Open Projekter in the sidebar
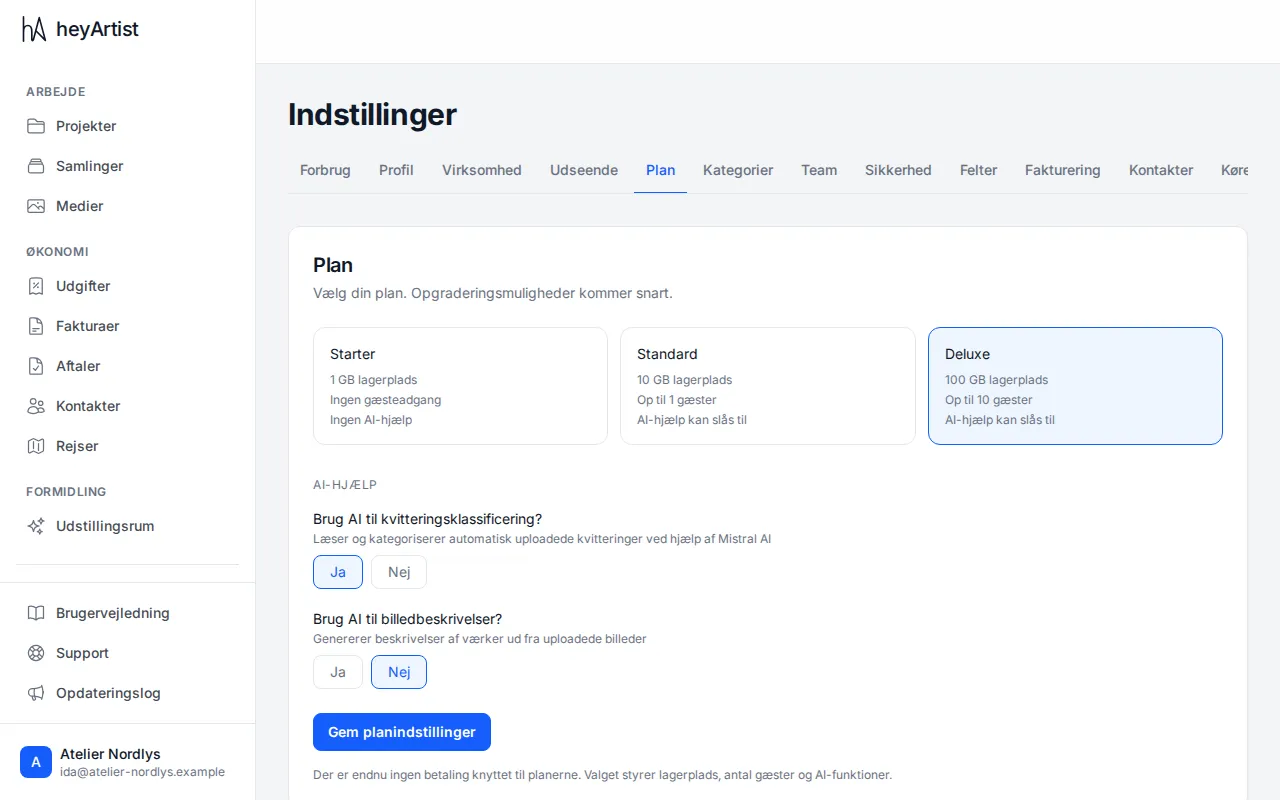Image resolution: width=1280 pixels, height=800 pixels. pyautogui.click(x=128, y=126)
